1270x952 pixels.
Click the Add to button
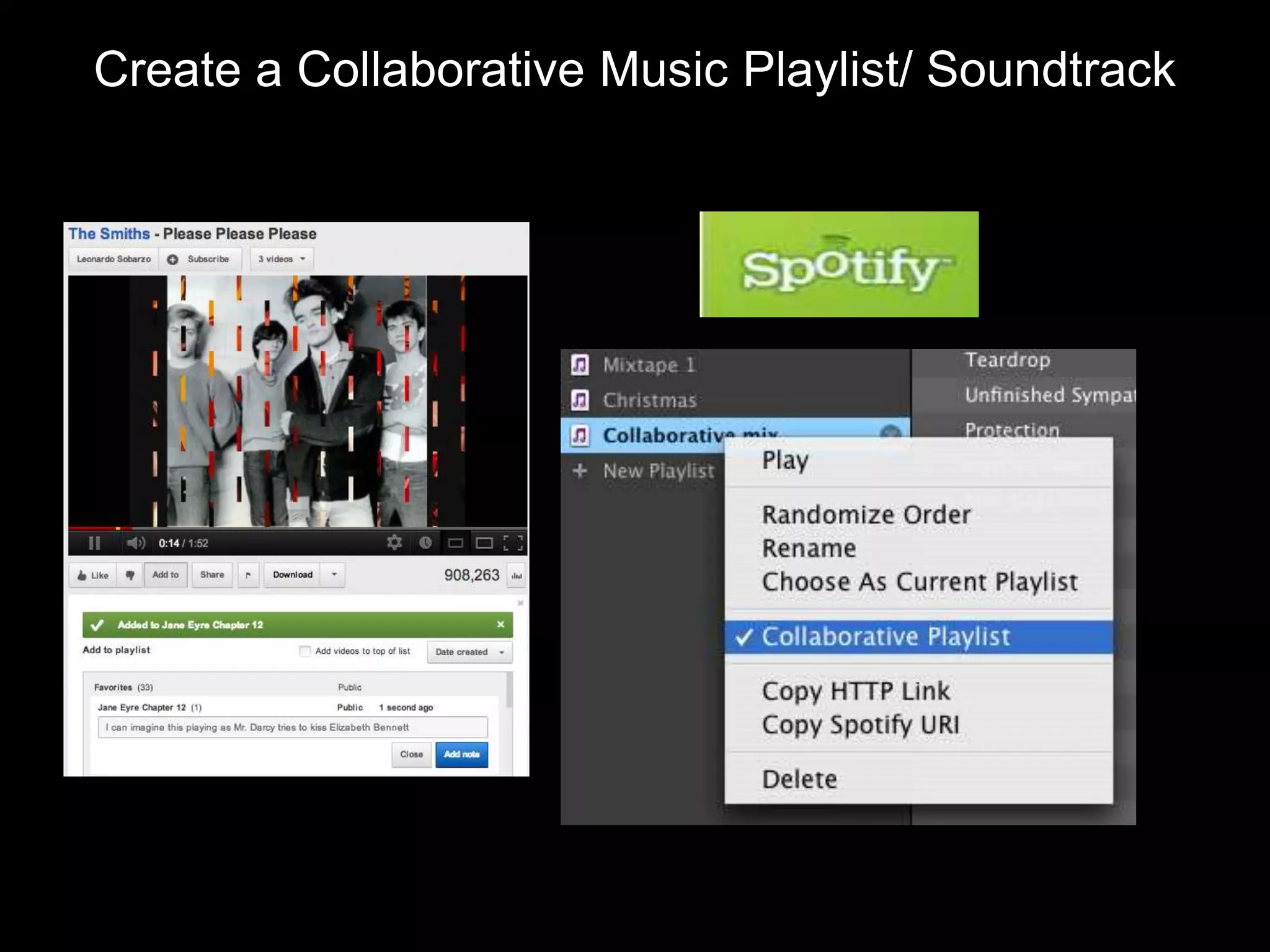(166, 575)
